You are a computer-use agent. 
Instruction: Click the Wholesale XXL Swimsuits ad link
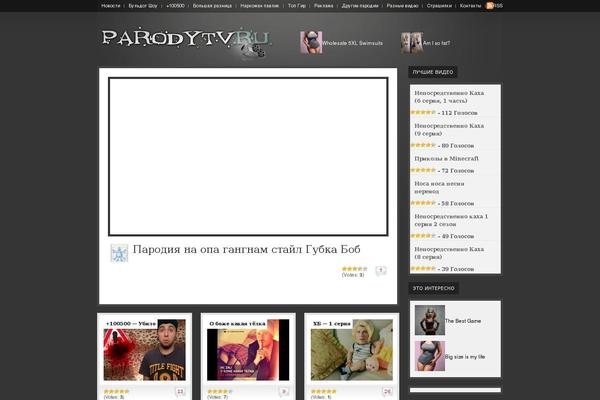[352, 43]
